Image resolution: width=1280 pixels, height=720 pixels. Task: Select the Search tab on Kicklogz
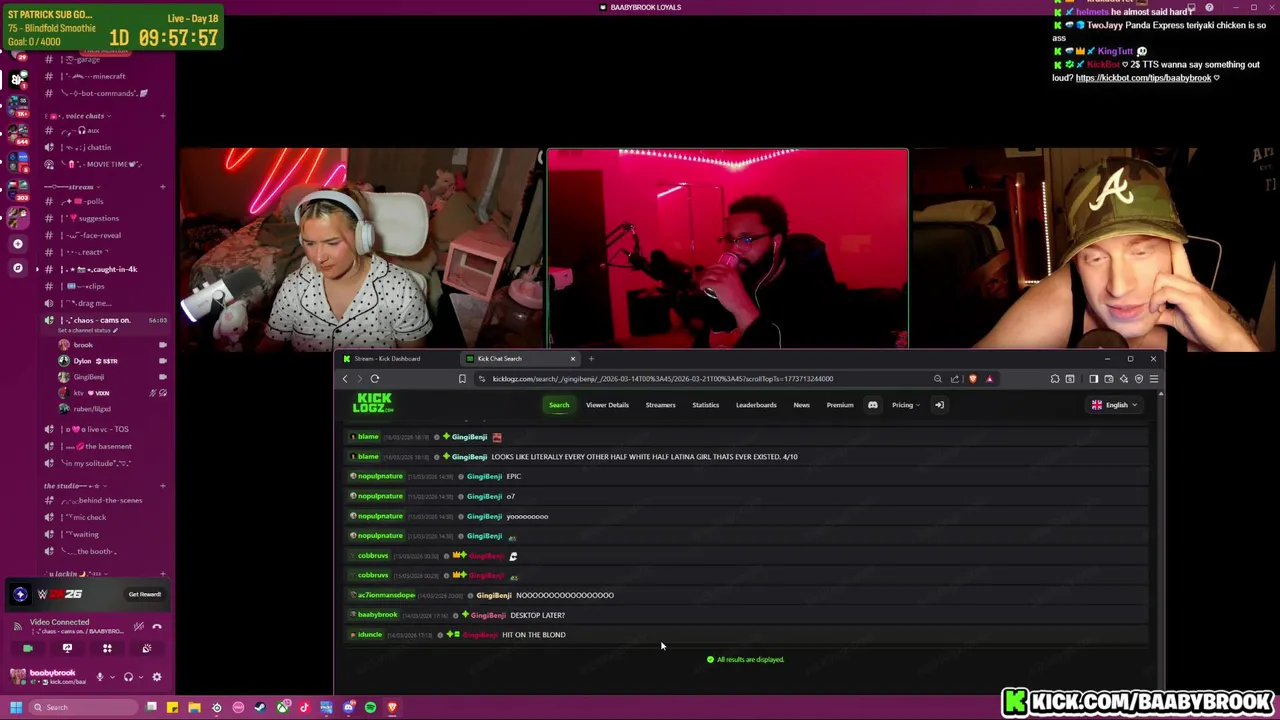click(559, 405)
